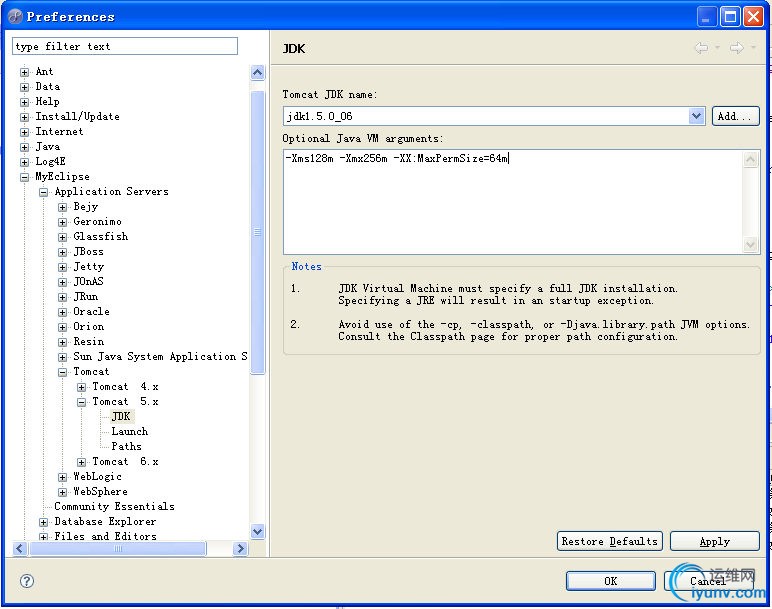Select the Paths tree item
Screen dimensions: 772x609
[x=127, y=447]
